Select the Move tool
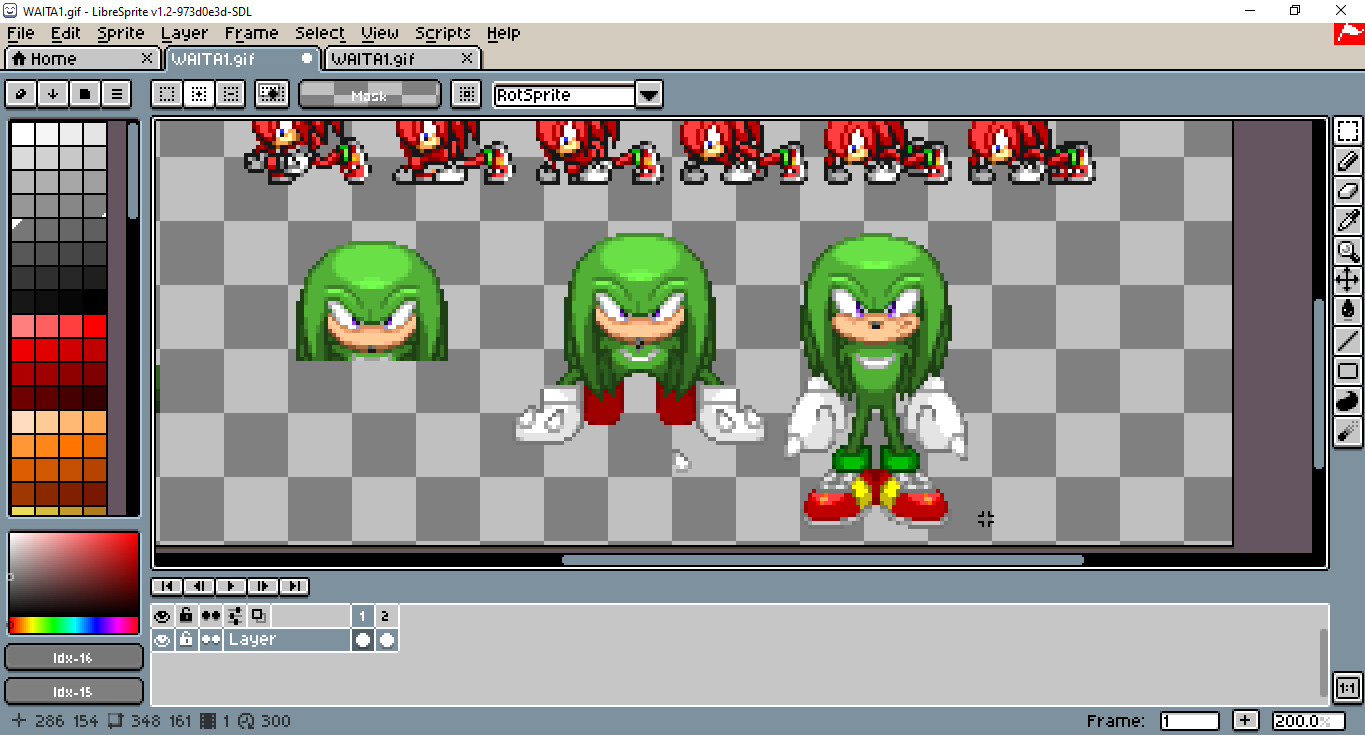1365x735 pixels. [1348, 280]
